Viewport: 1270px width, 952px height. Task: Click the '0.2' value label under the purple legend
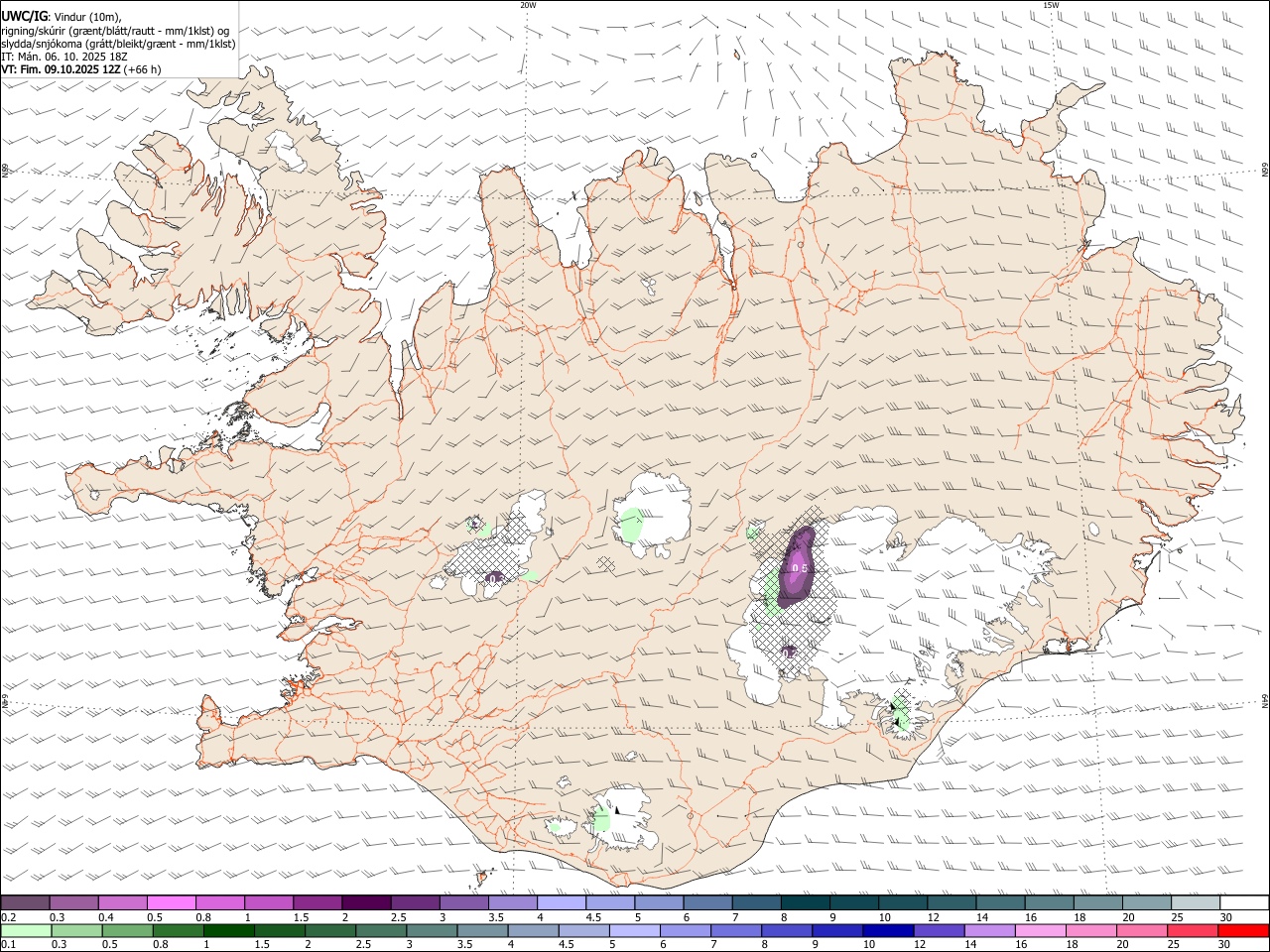(8, 917)
